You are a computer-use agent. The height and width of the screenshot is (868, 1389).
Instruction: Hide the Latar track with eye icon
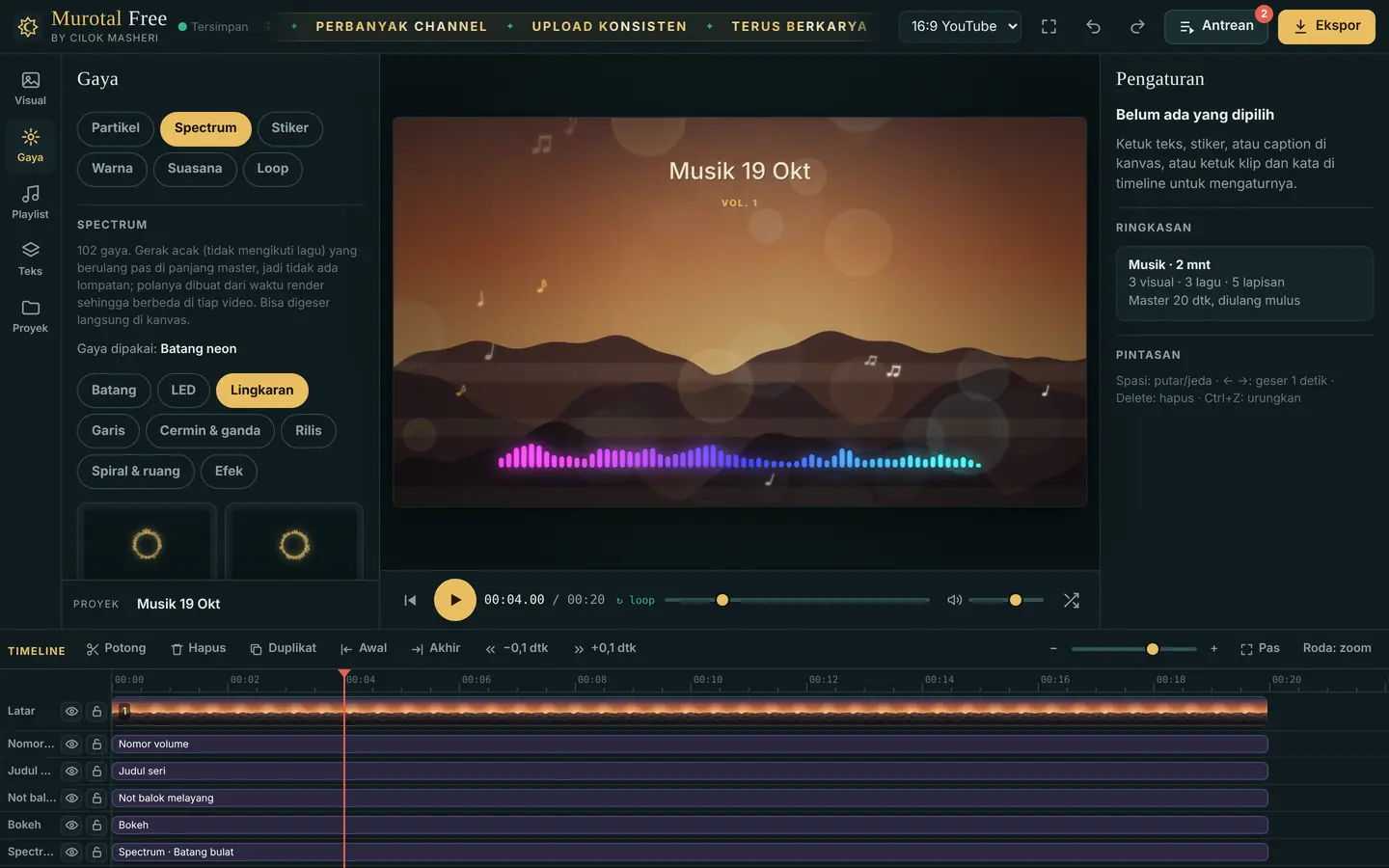(71, 712)
